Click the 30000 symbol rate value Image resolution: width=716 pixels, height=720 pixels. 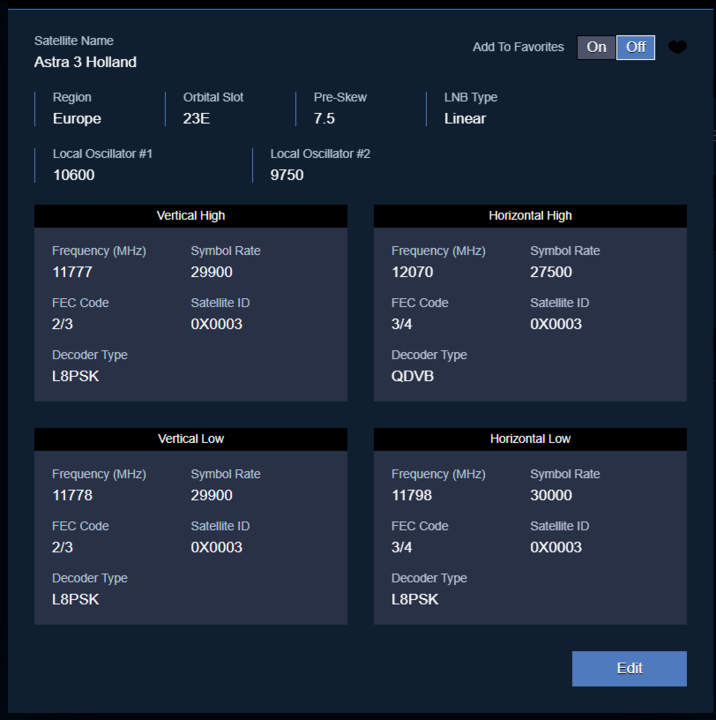pos(551,495)
